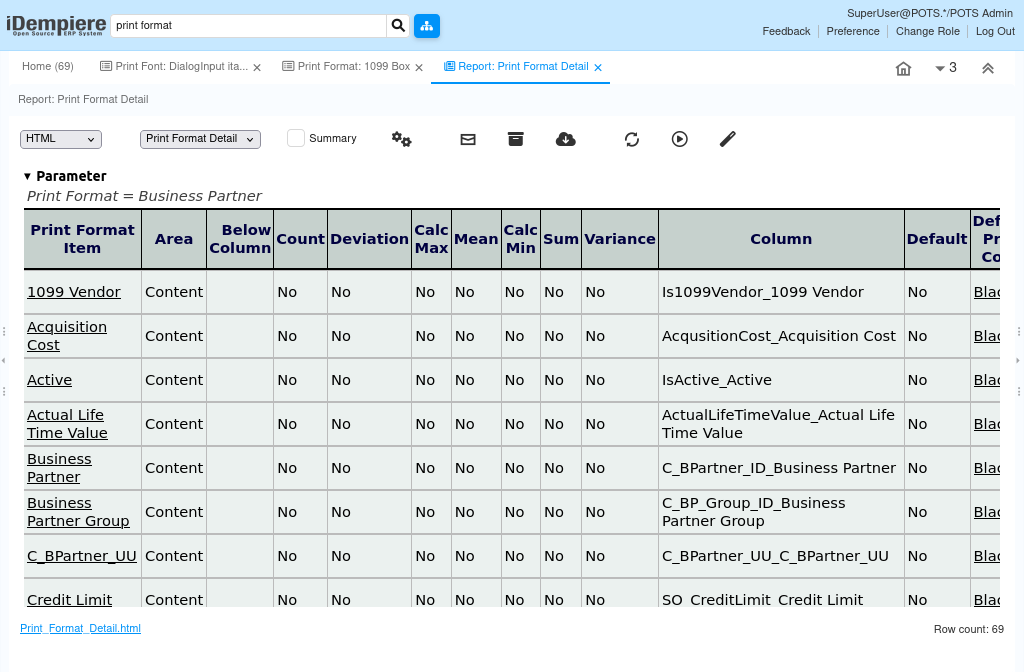The width and height of the screenshot is (1024, 672).
Task: Refresh the report with the re-query icon
Action: [x=632, y=139]
